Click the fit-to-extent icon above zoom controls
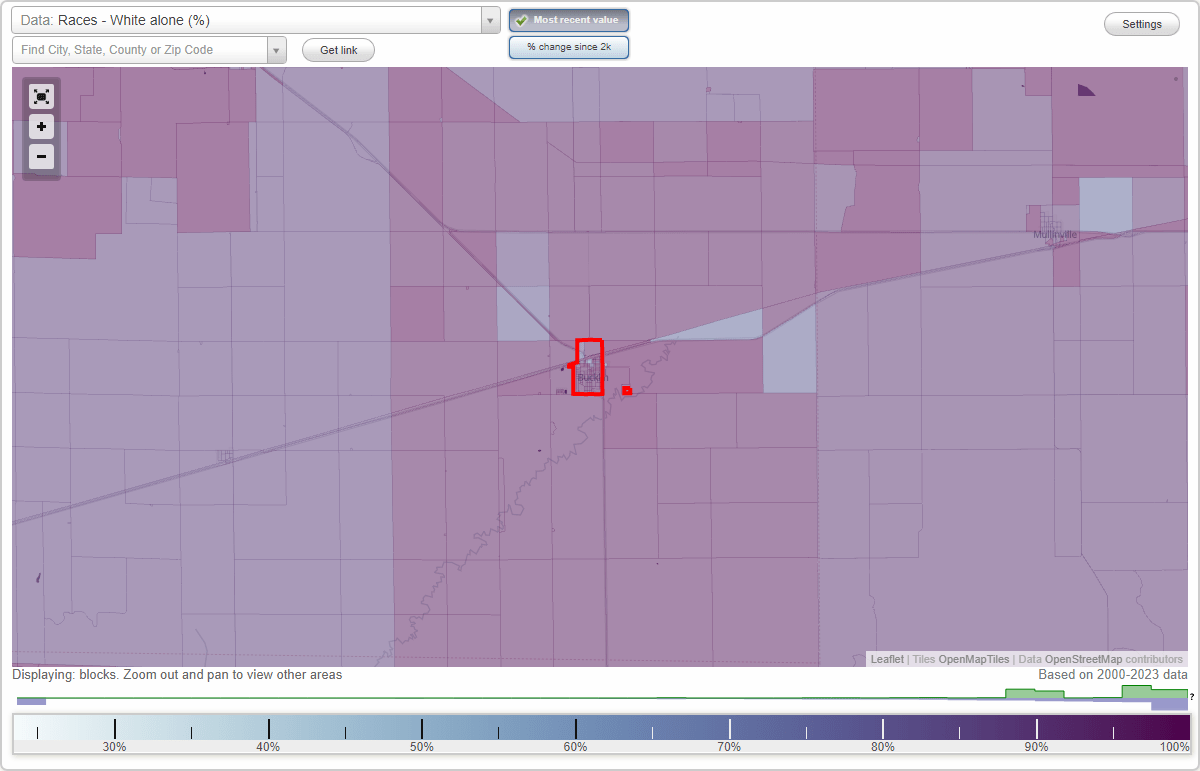The height and width of the screenshot is (771, 1200). tap(41, 96)
